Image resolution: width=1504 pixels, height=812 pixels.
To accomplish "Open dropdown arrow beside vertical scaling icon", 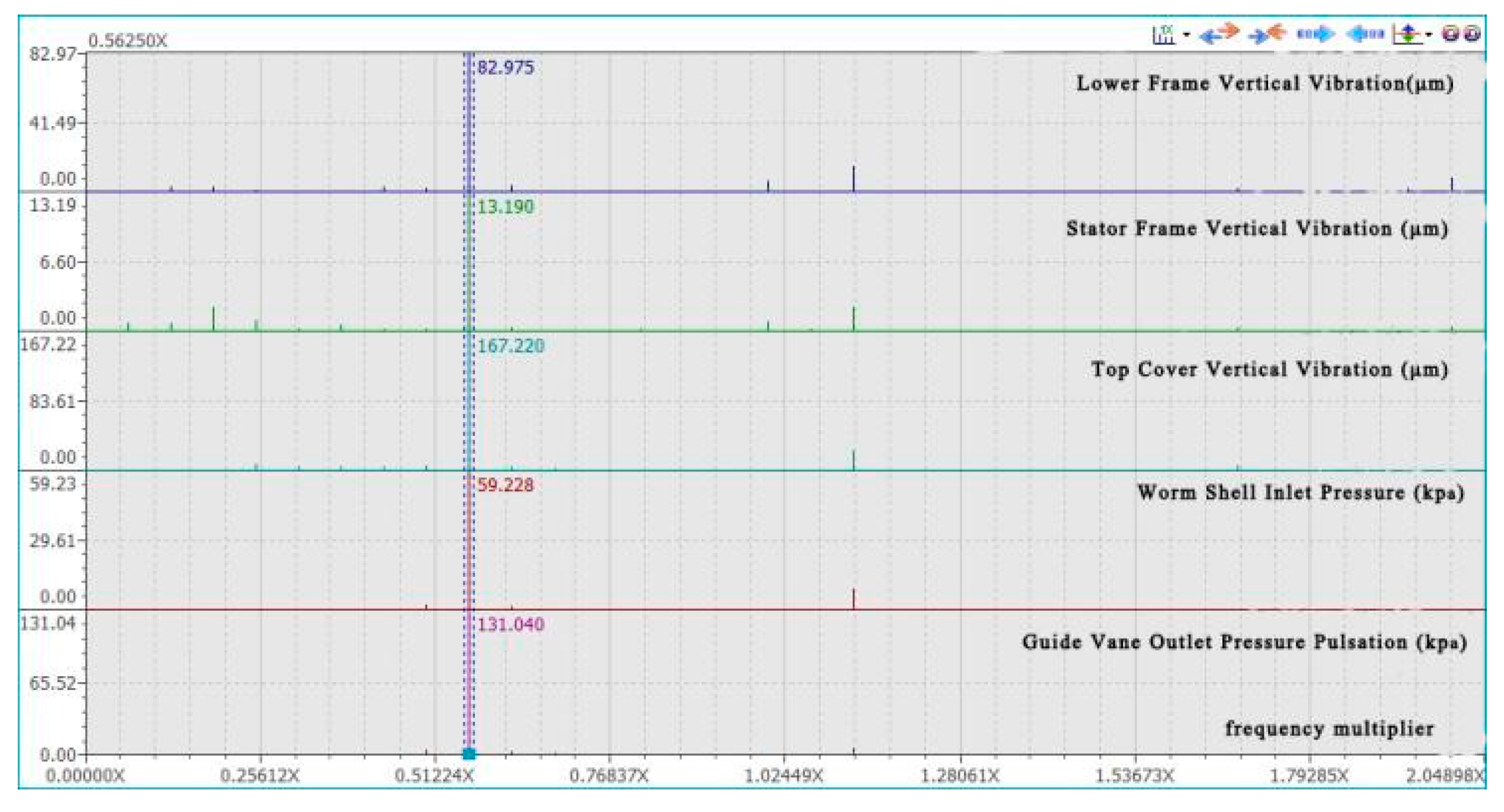I will click(x=1429, y=35).
